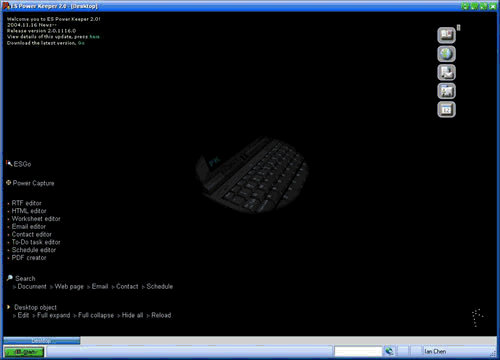Open Power Capture tool

(33, 183)
